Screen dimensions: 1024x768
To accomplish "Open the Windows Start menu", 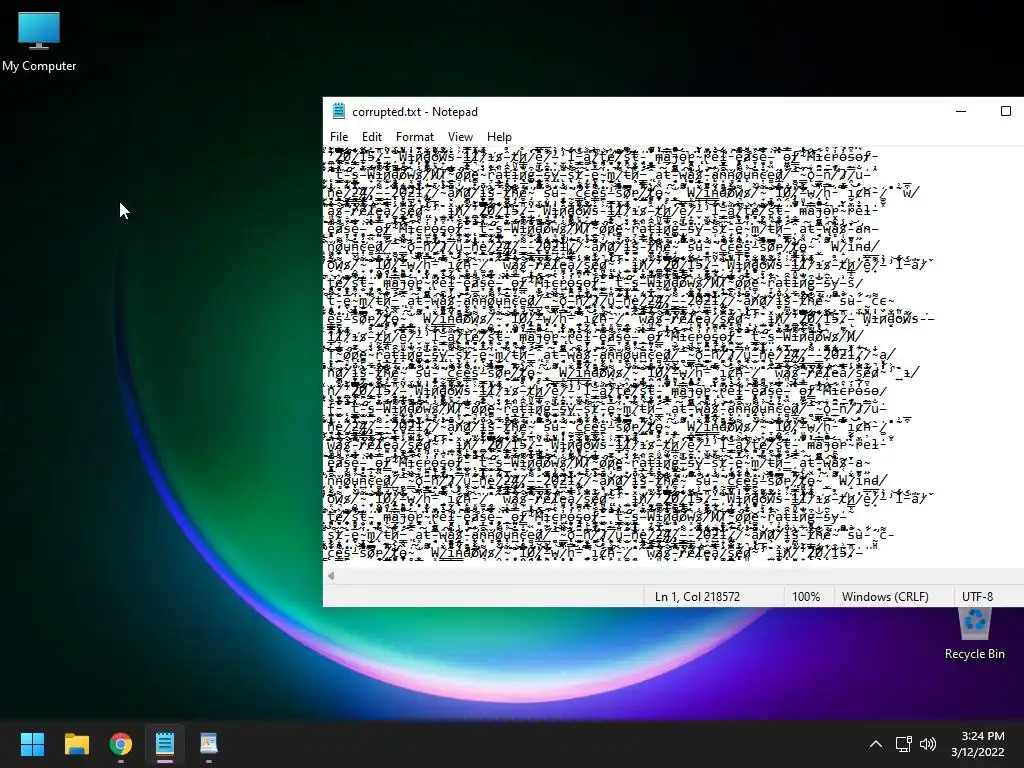I will click(32, 744).
